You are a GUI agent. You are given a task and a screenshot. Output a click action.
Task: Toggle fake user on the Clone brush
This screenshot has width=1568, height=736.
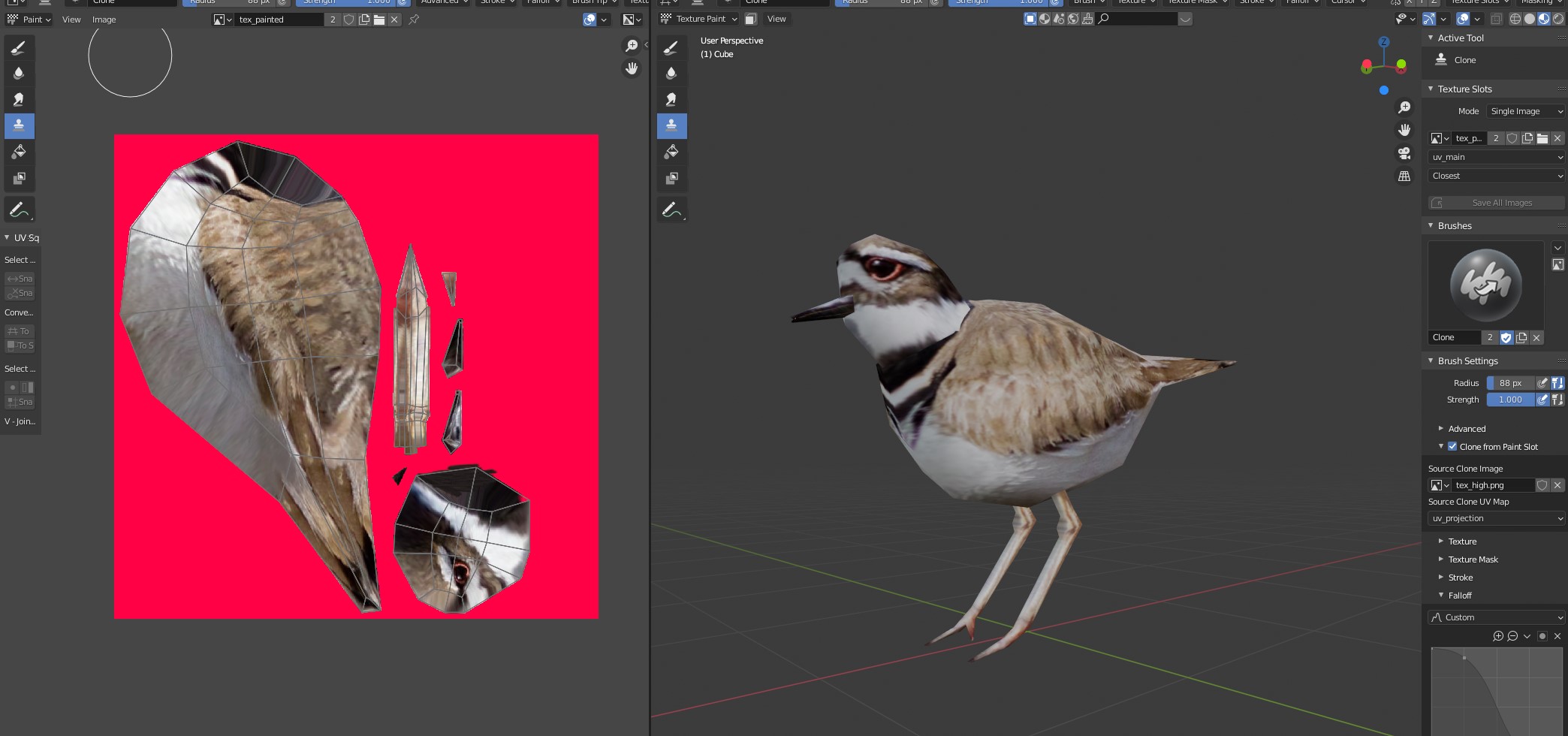pyautogui.click(x=1506, y=338)
